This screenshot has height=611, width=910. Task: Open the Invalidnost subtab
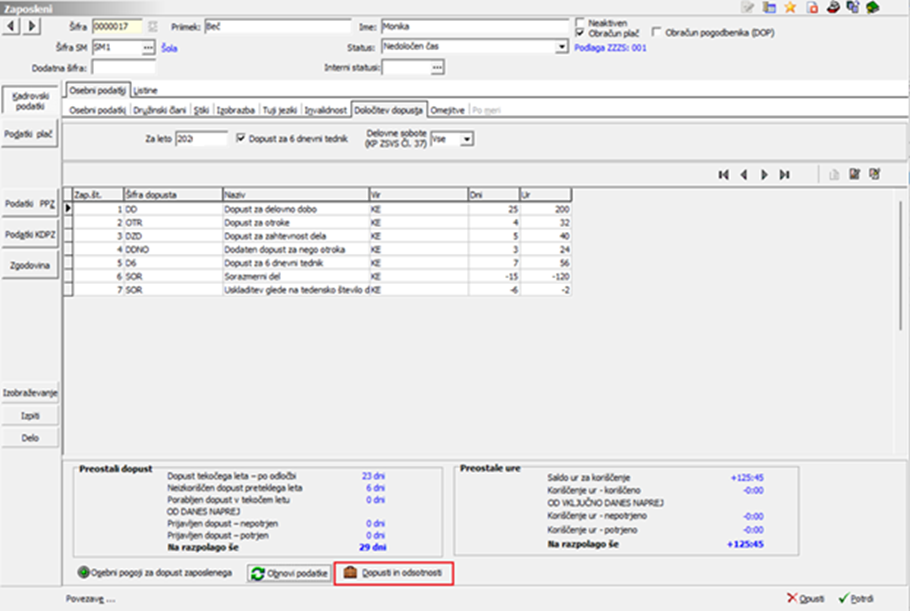point(326,110)
